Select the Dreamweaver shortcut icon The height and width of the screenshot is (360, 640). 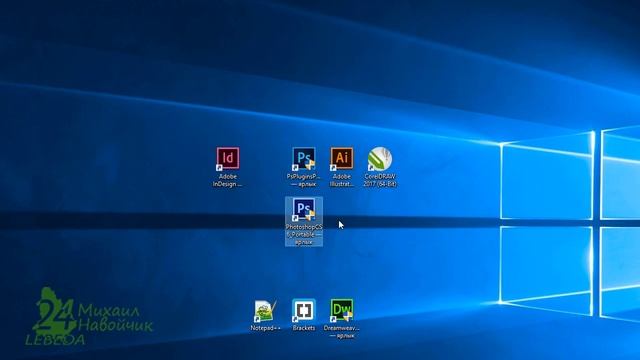[342, 311]
